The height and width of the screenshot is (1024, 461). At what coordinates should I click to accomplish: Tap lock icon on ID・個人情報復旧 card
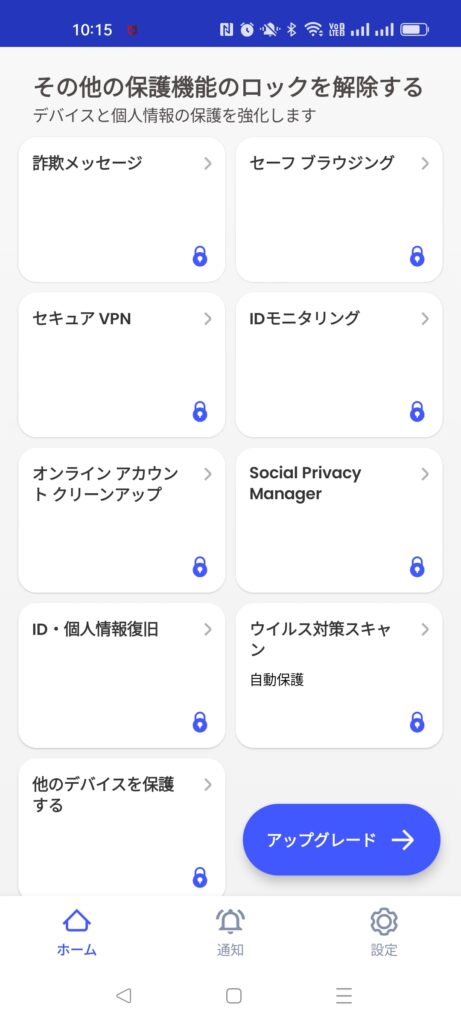coord(200,722)
